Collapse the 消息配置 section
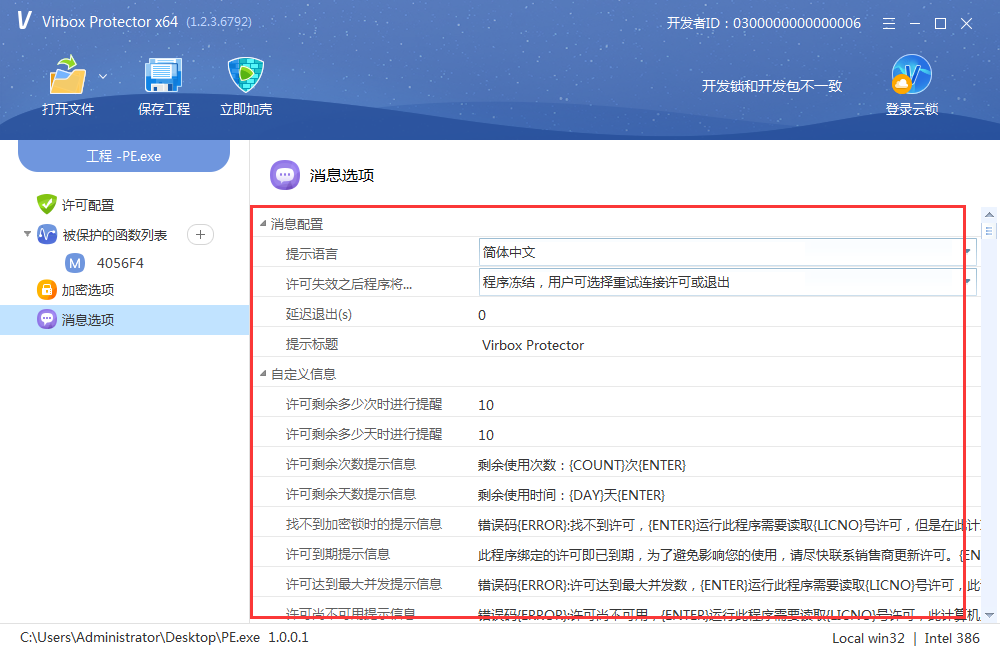 pos(263,223)
